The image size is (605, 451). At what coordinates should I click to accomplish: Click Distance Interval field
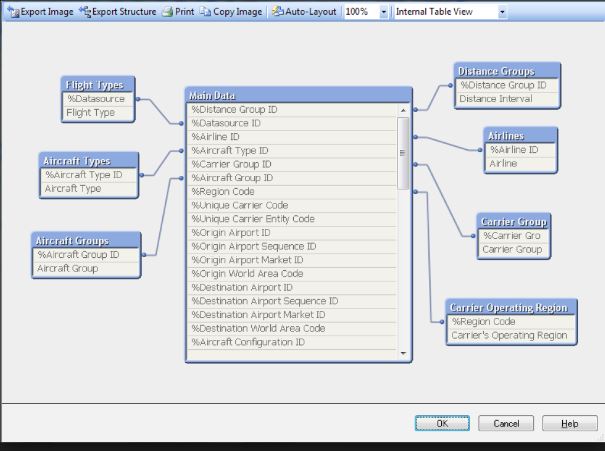[x=507, y=99]
